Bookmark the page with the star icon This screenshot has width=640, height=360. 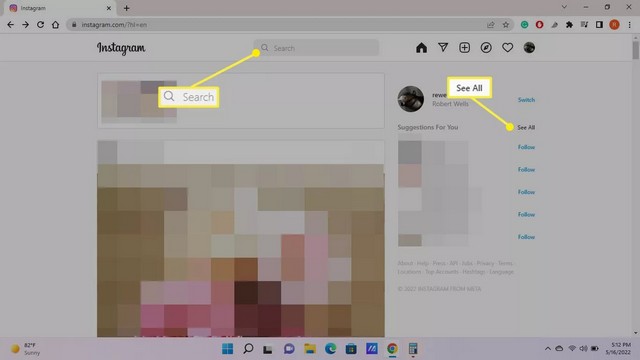click(506, 24)
